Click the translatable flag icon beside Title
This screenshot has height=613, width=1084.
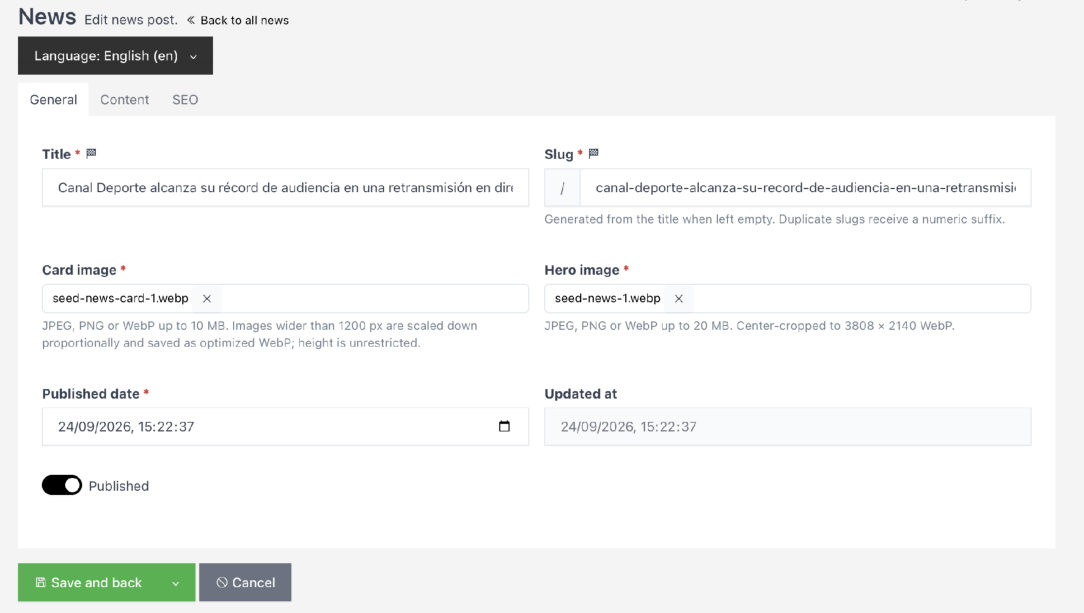pyautogui.click(x=91, y=153)
